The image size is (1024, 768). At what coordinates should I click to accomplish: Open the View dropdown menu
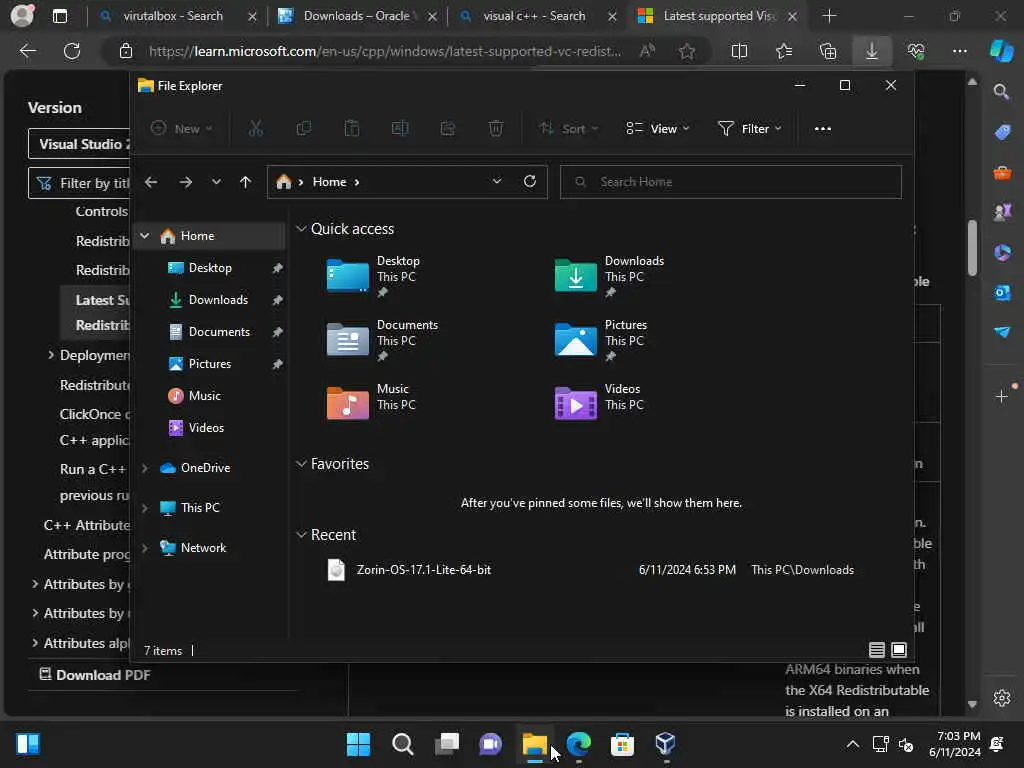coord(658,129)
